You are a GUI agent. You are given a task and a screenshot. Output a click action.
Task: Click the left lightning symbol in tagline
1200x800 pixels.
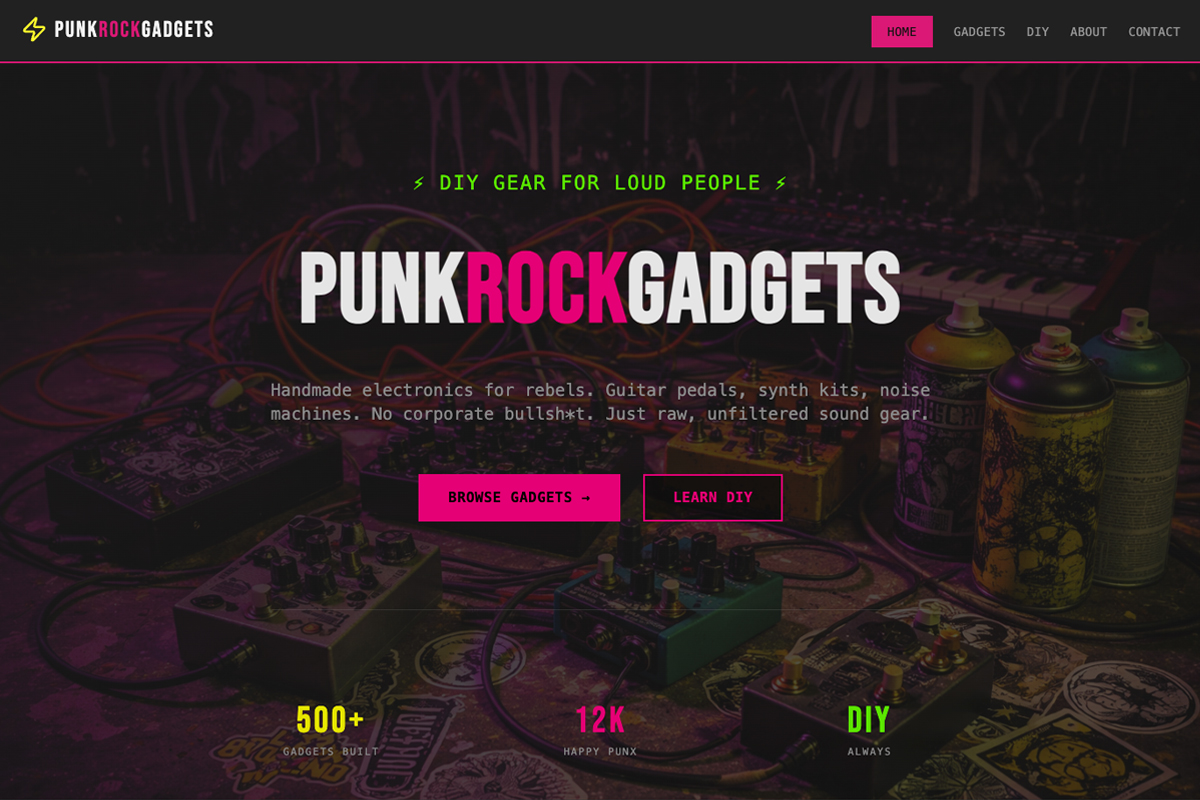click(x=419, y=183)
